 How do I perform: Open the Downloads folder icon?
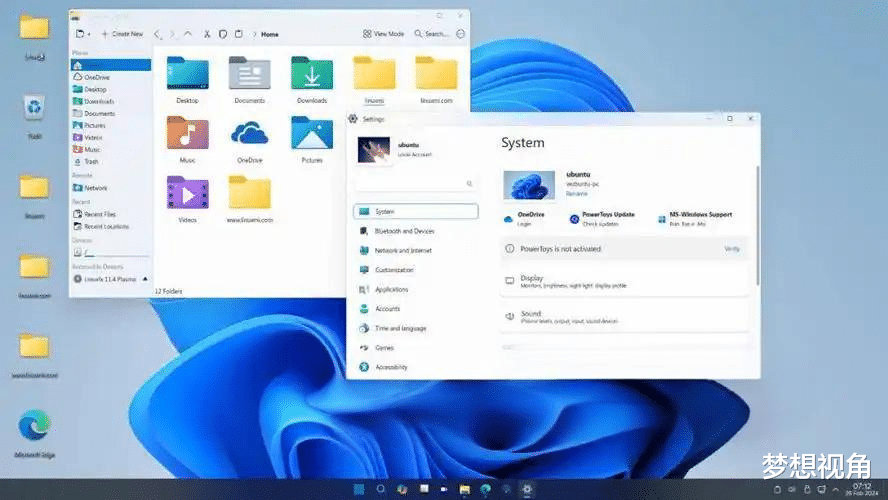coord(311,75)
